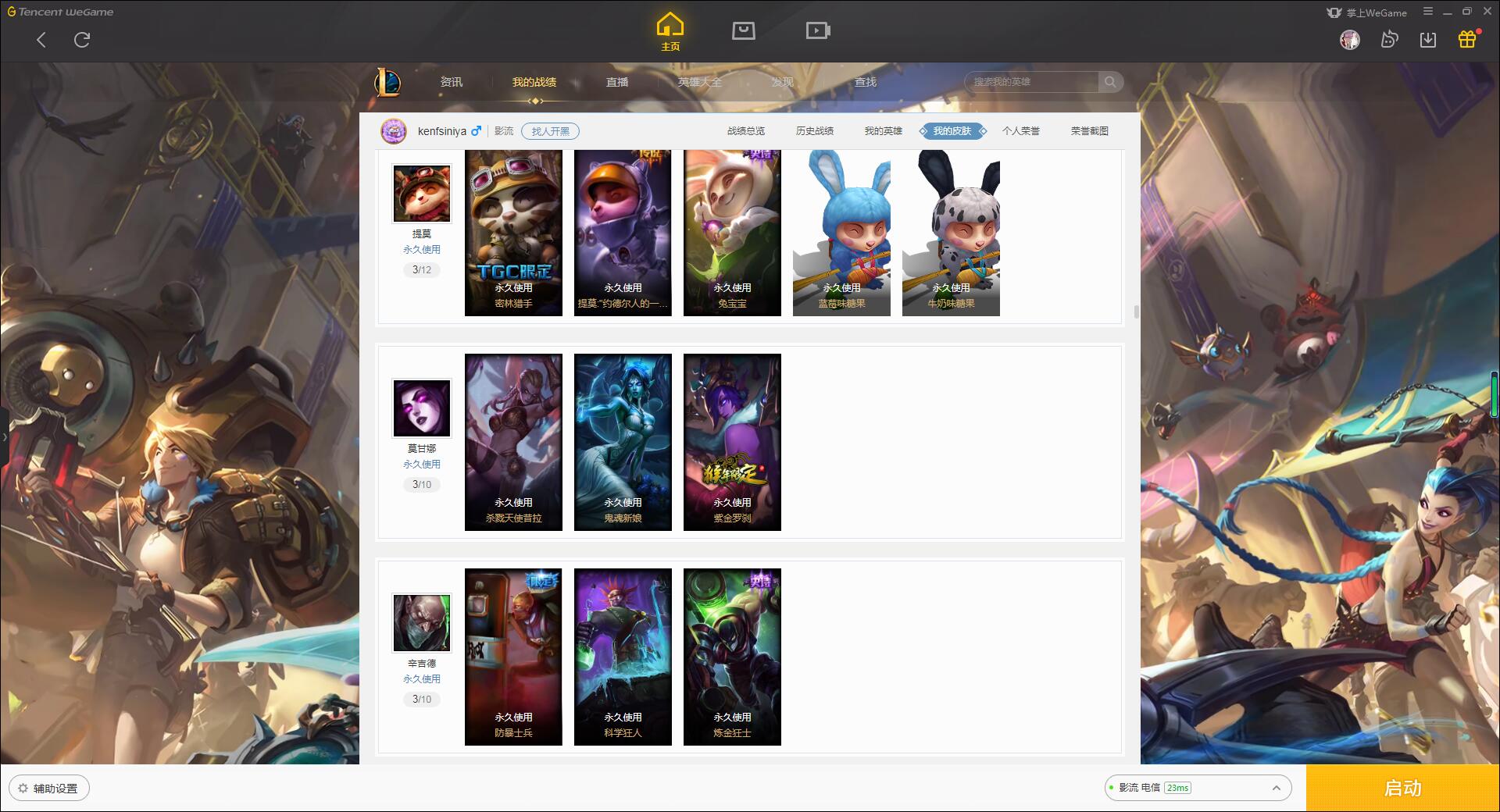Click the 3/10 skin count for 辛吉德
Screen dimensions: 1500x812
(422, 700)
